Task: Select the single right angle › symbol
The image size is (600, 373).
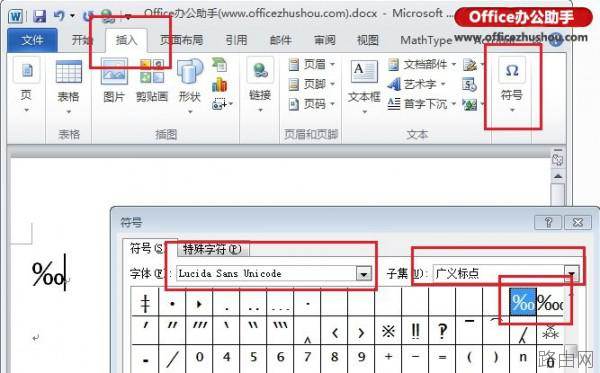Action: 361,332
